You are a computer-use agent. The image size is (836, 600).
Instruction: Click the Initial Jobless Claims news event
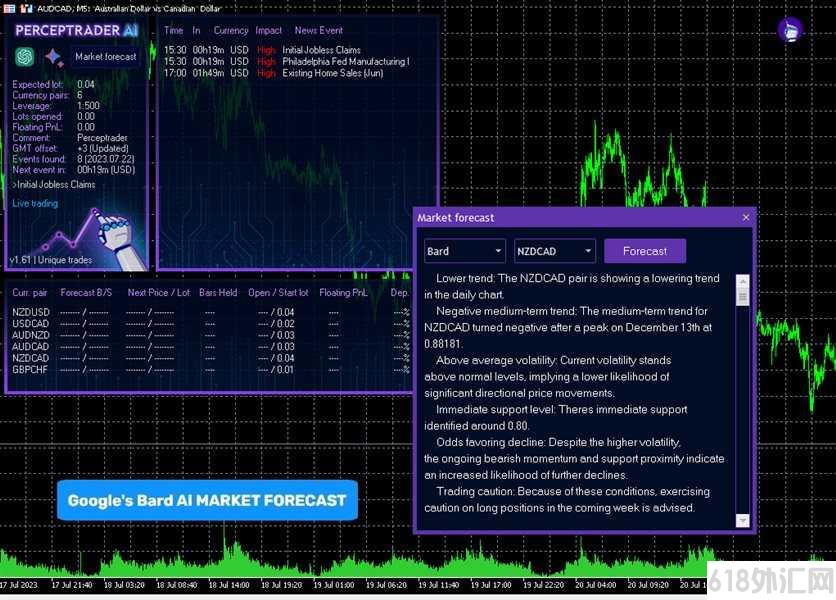[x=321, y=50]
